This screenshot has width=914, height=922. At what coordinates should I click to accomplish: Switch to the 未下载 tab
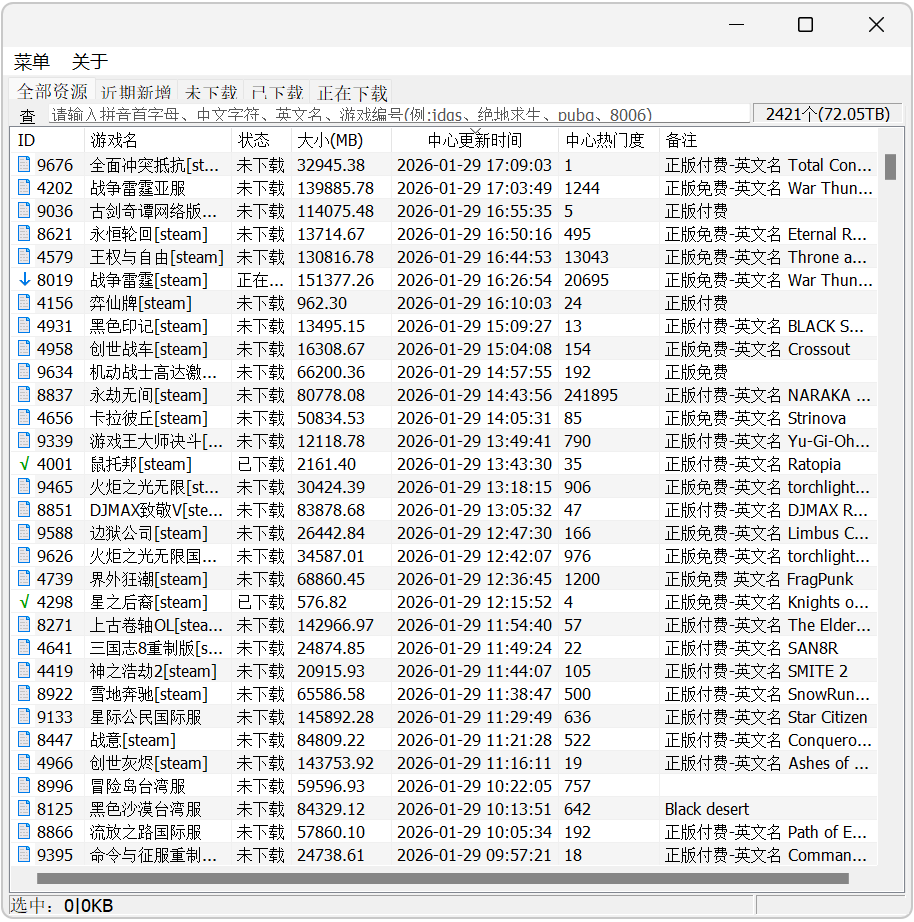211,92
